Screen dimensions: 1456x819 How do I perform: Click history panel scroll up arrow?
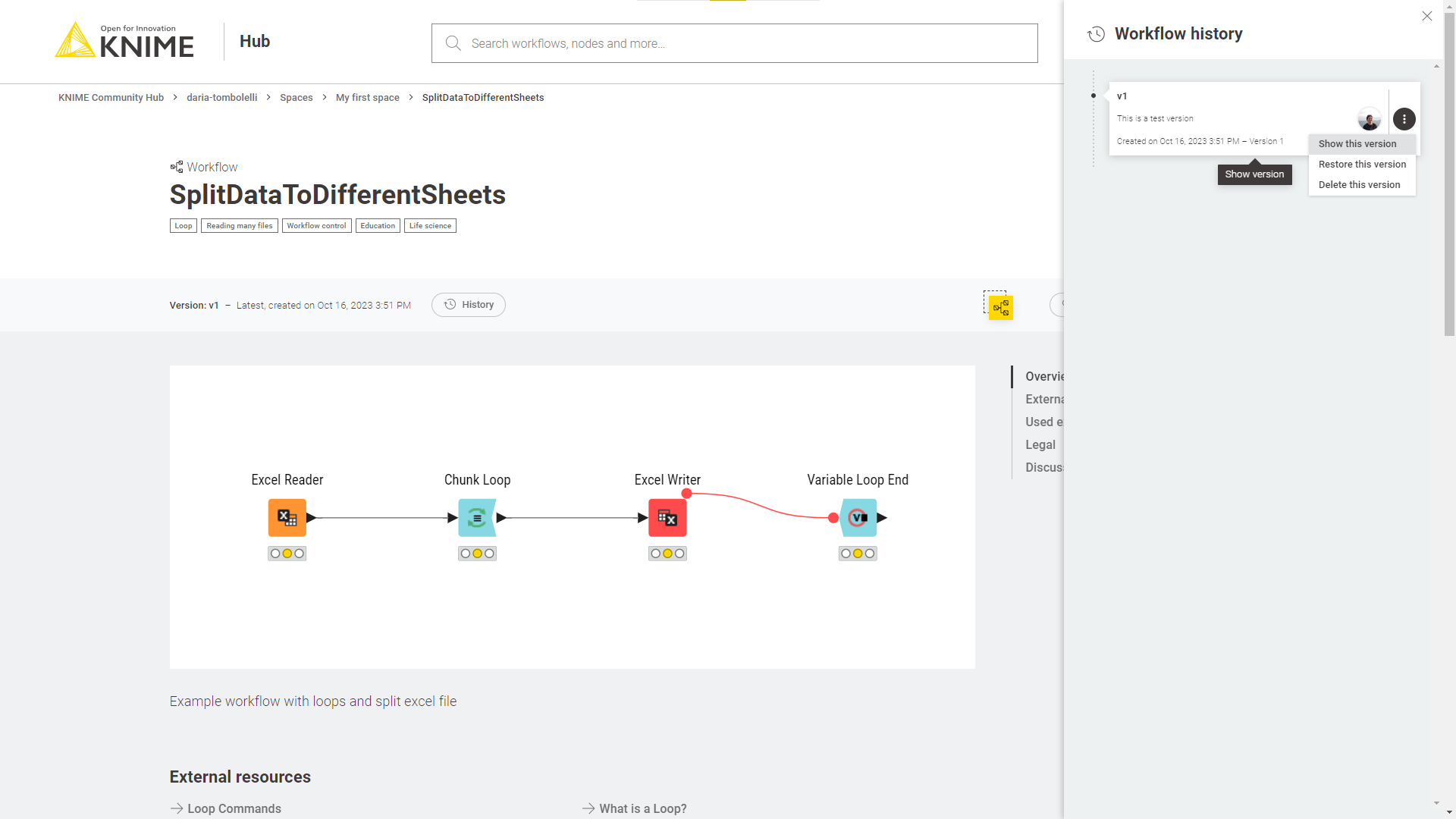click(x=1436, y=67)
